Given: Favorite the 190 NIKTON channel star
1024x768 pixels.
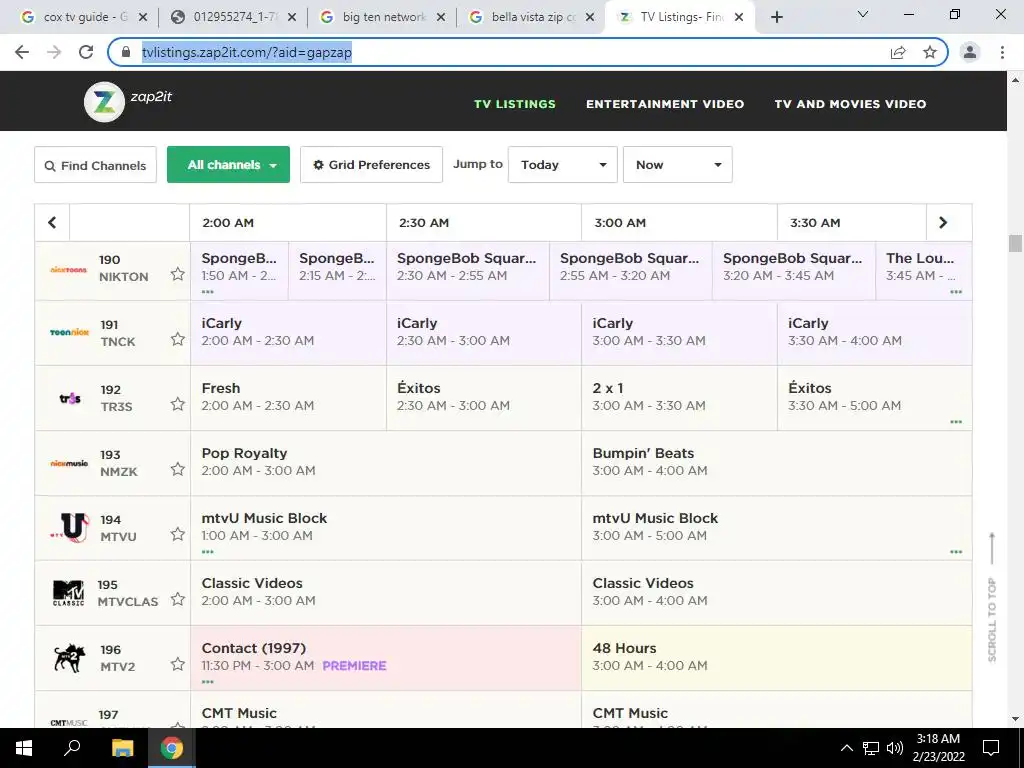Looking at the screenshot, I should coord(178,274).
